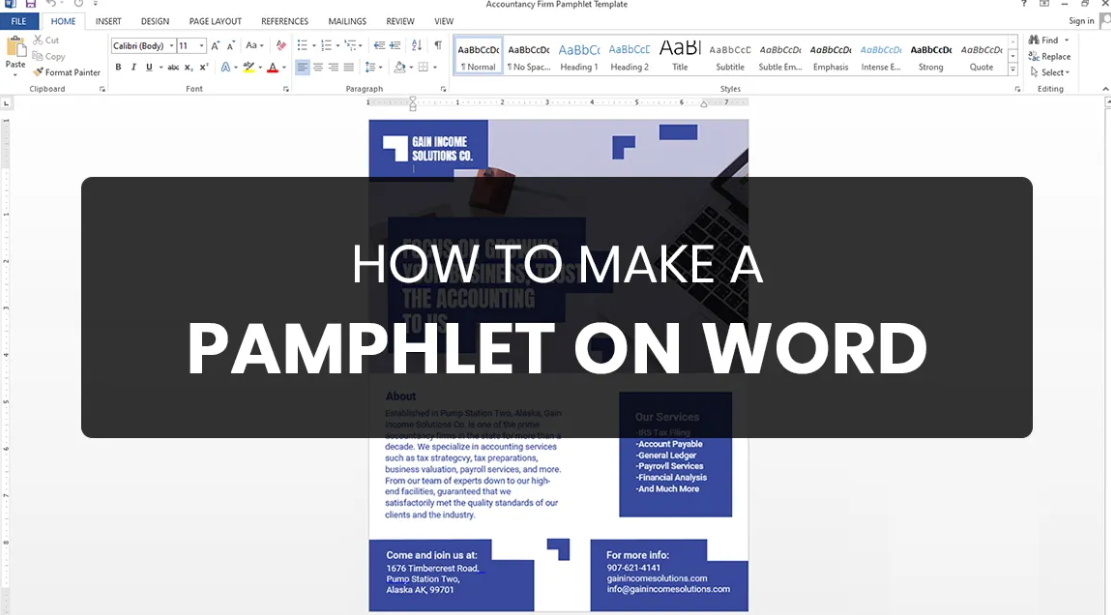1111x615 pixels.
Task: Open the PAGE LAYOUT tab
Action: click(x=215, y=21)
